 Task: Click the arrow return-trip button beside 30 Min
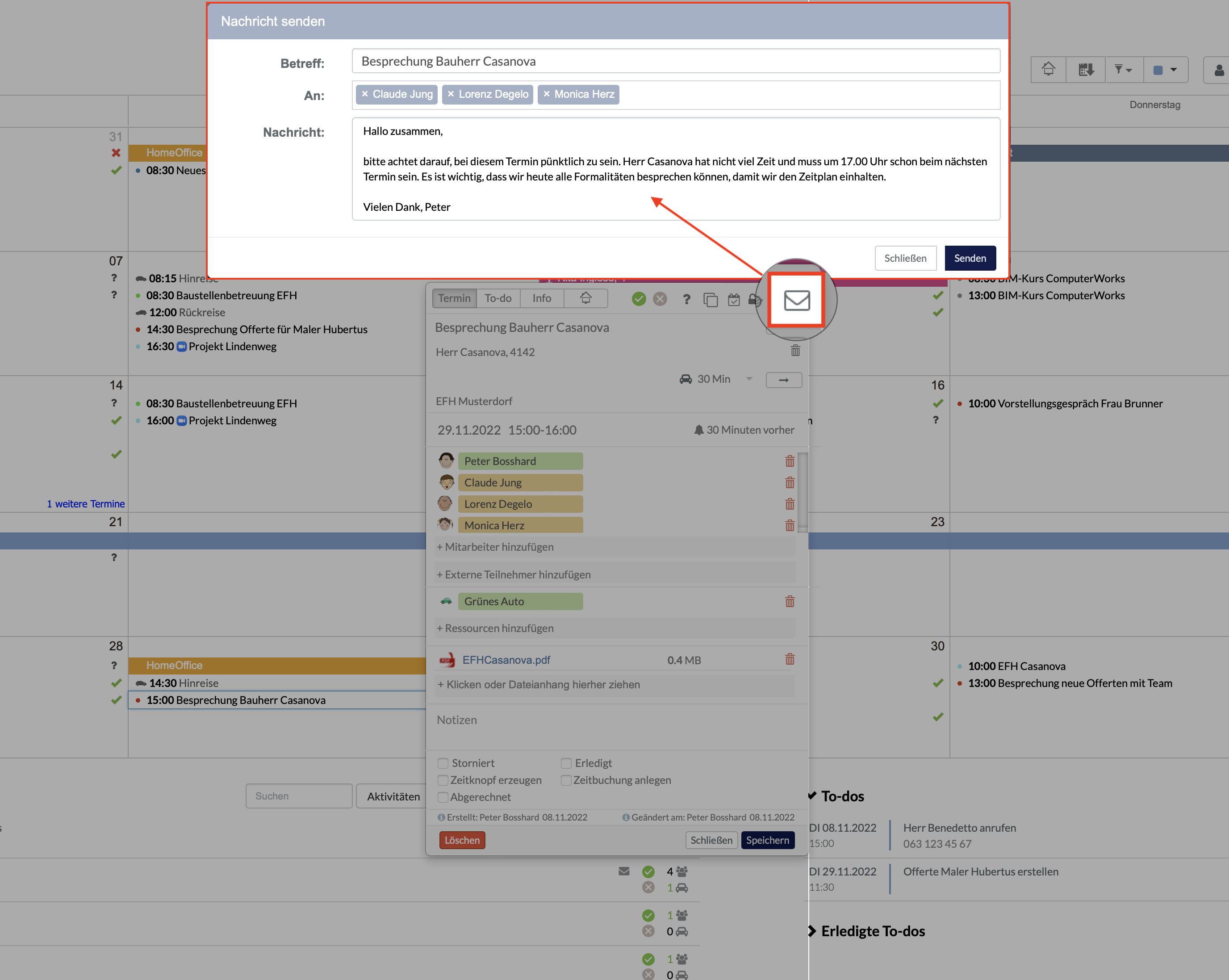tap(784, 380)
